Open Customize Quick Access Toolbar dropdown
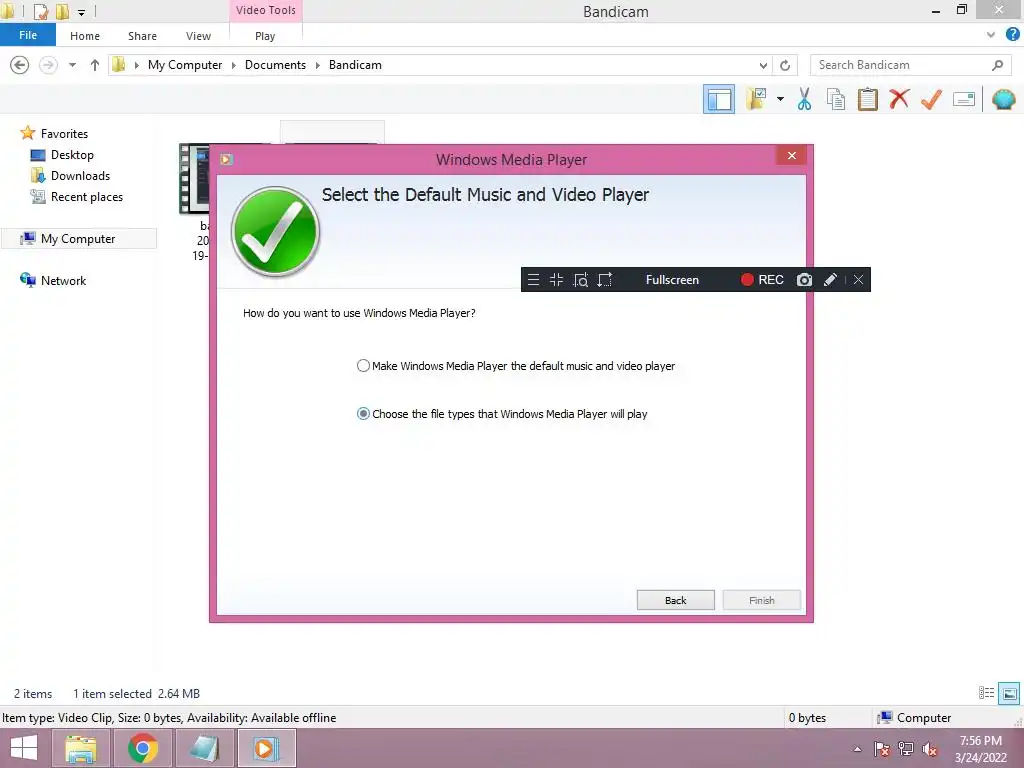This screenshot has width=1024, height=768. click(x=81, y=12)
